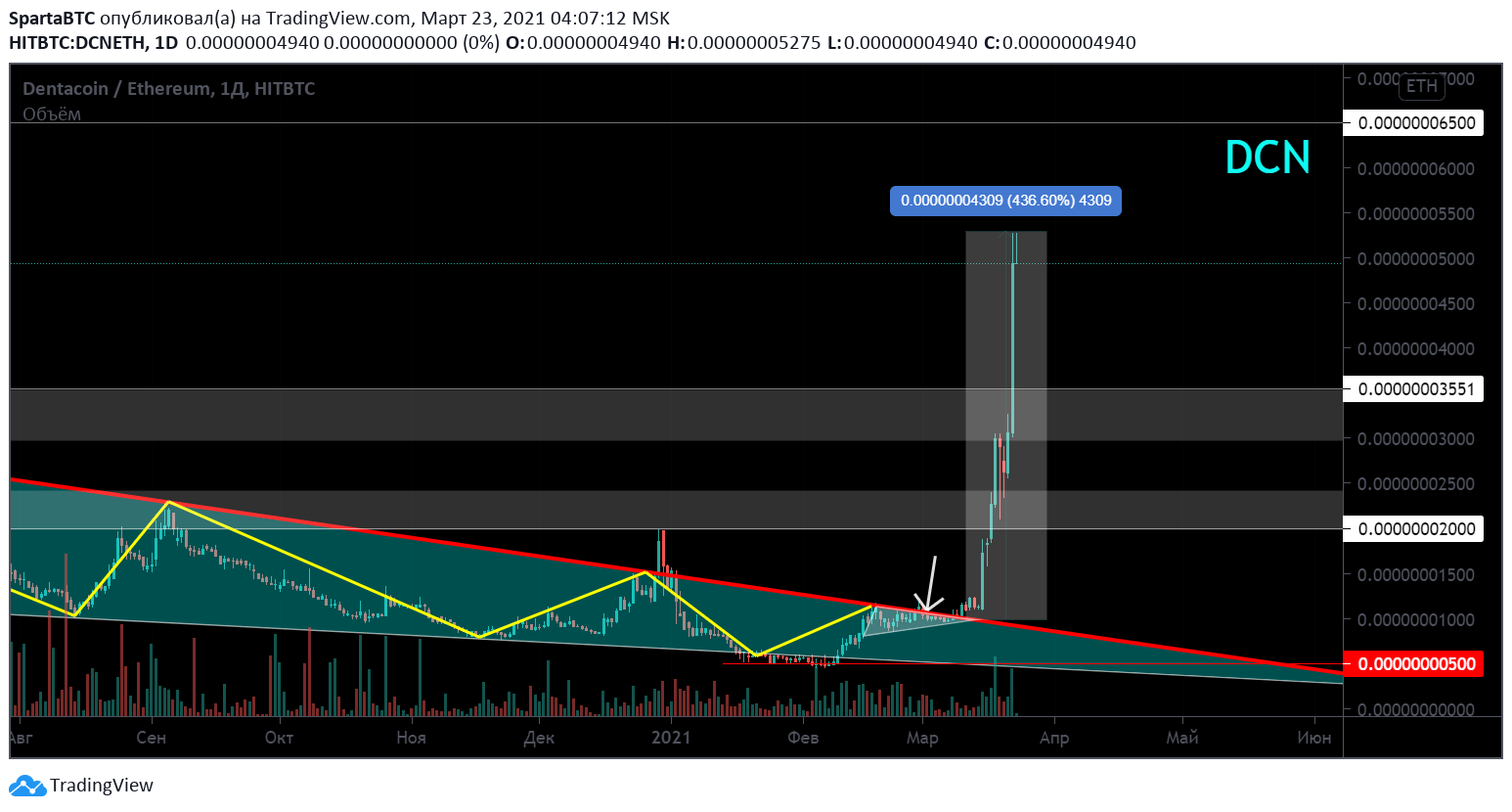
Task: Click the HITBTC:DCNETH symbol in header
Action: coord(77,43)
